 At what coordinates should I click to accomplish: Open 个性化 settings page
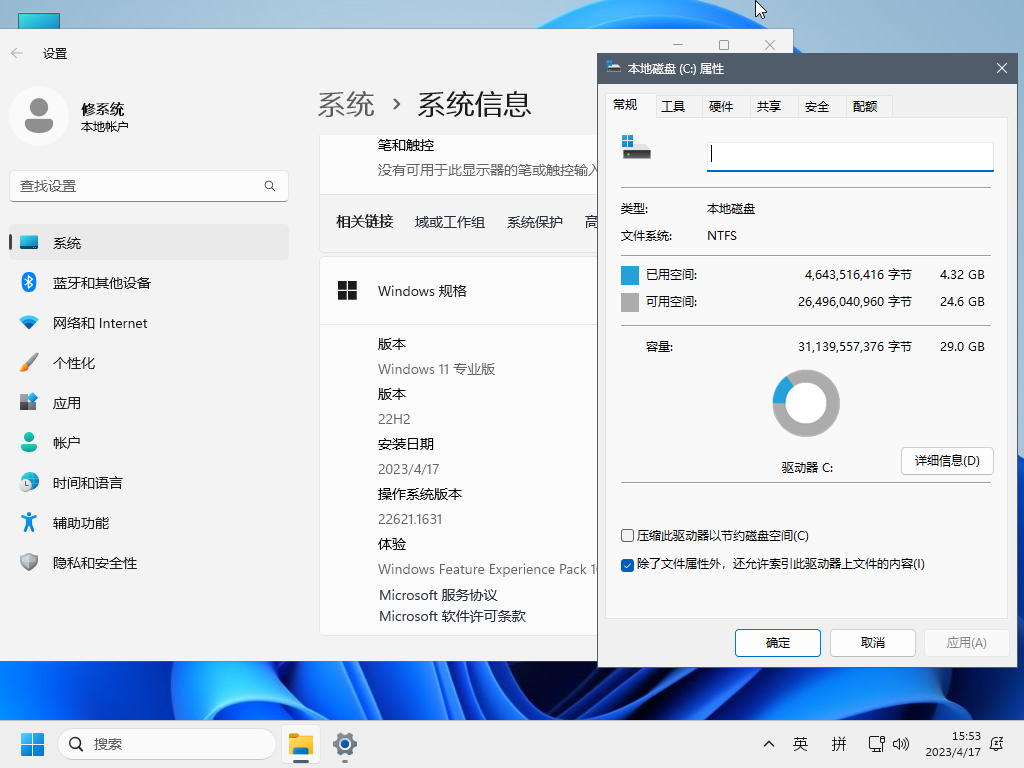pos(149,363)
